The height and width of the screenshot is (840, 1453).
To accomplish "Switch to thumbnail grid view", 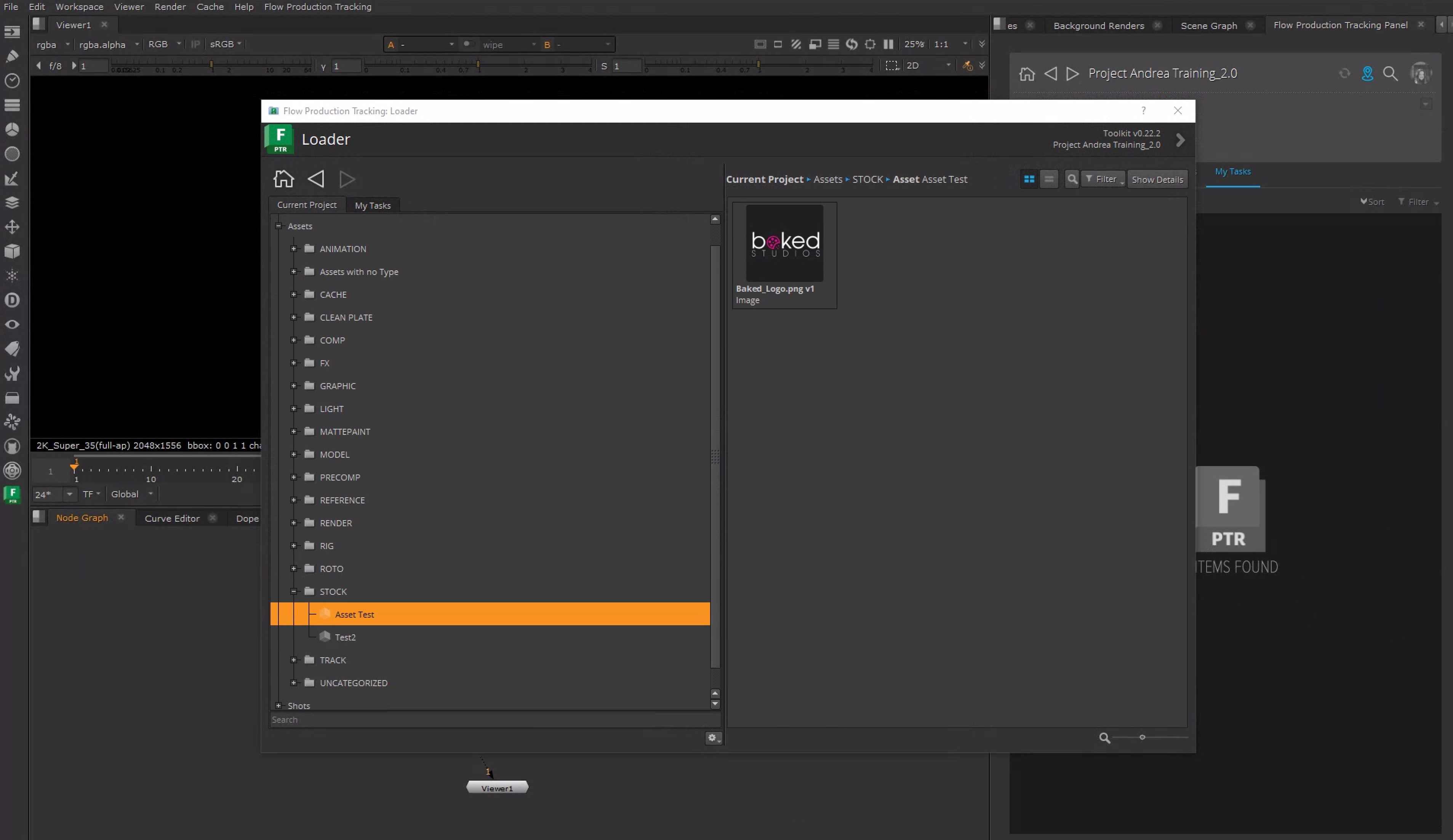I will 1029,179.
